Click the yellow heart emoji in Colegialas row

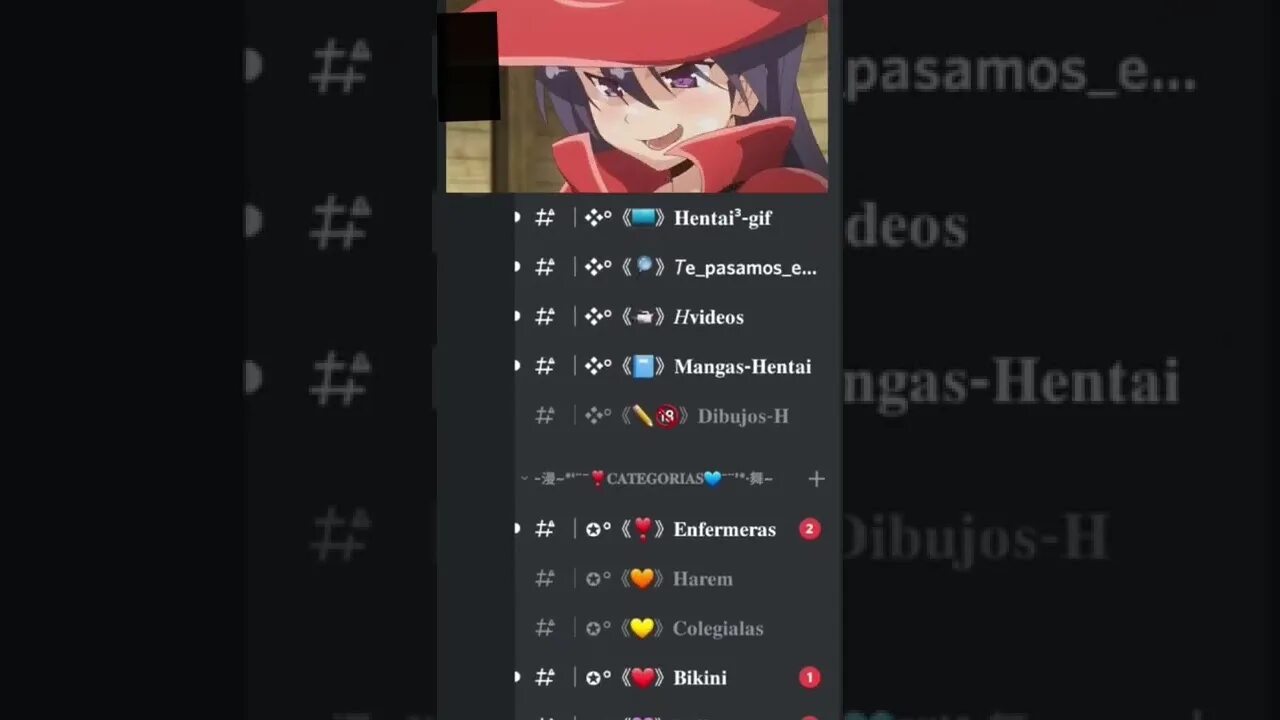642,628
